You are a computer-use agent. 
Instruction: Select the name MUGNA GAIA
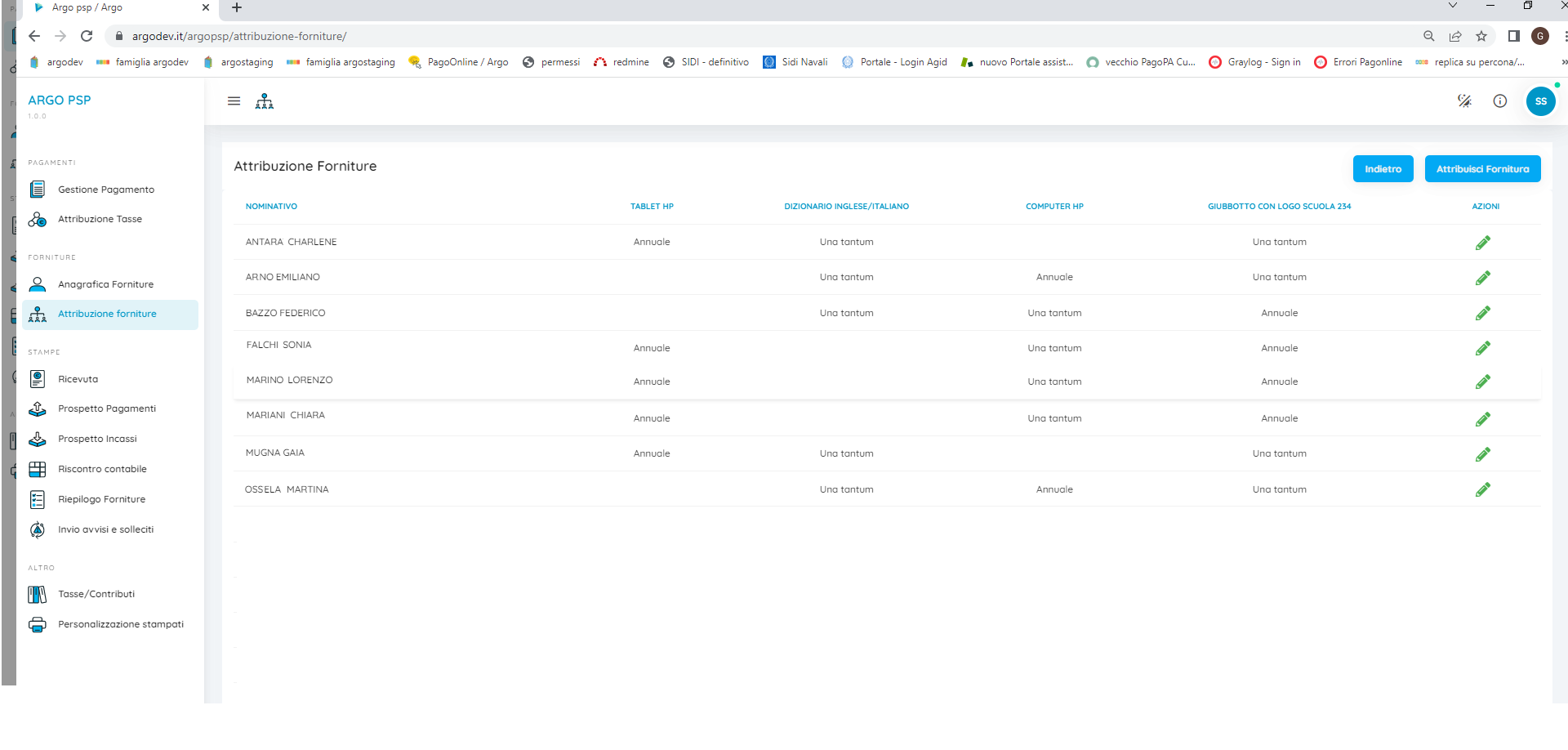click(274, 453)
